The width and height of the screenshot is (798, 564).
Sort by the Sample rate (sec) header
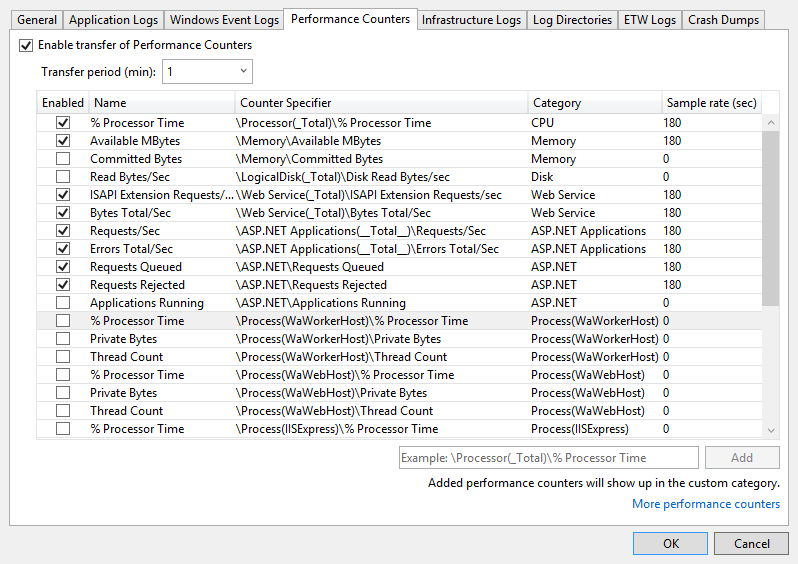click(711, 103)
